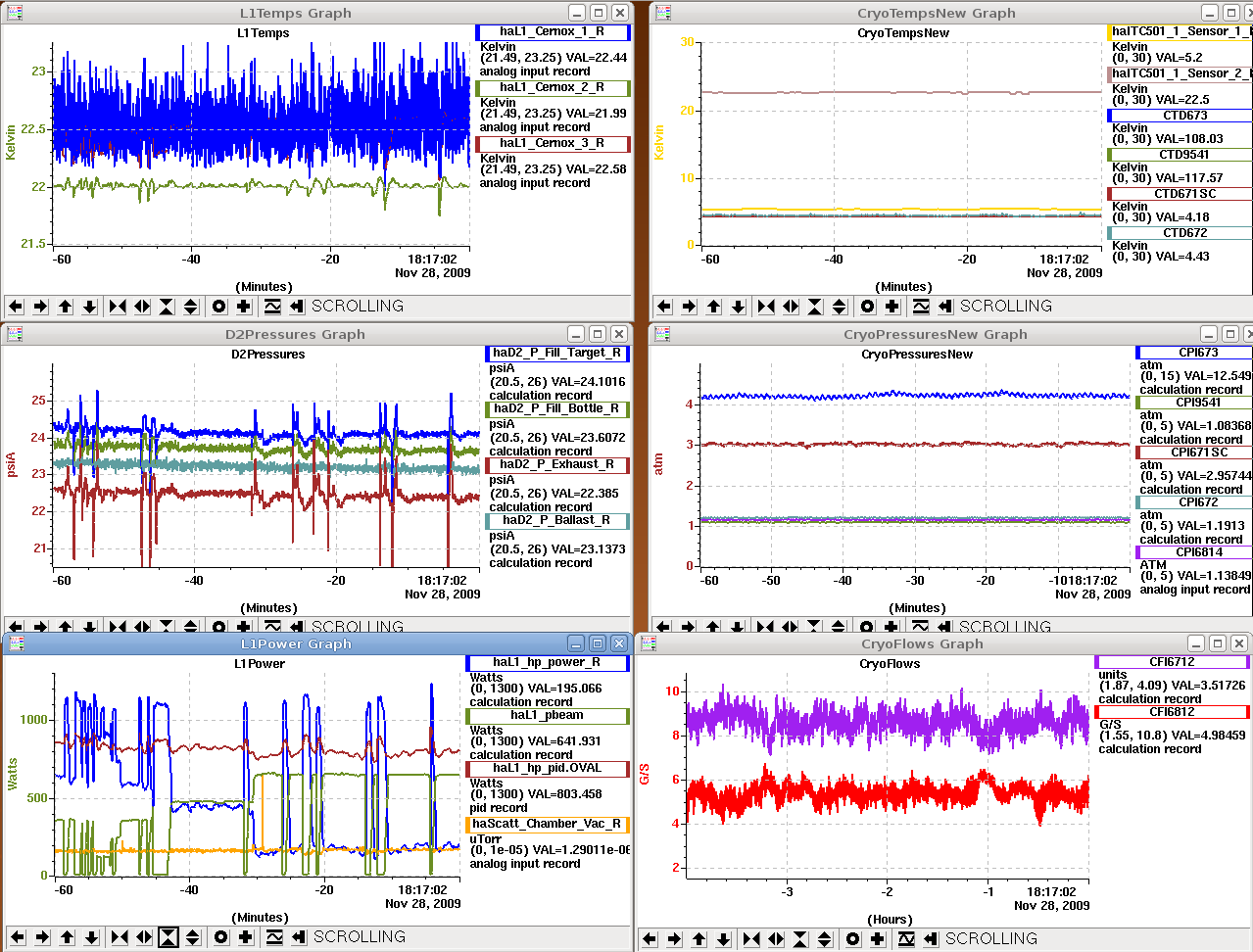Click strip-chart wave icon in L1Temps Graph

coord(272,307)
